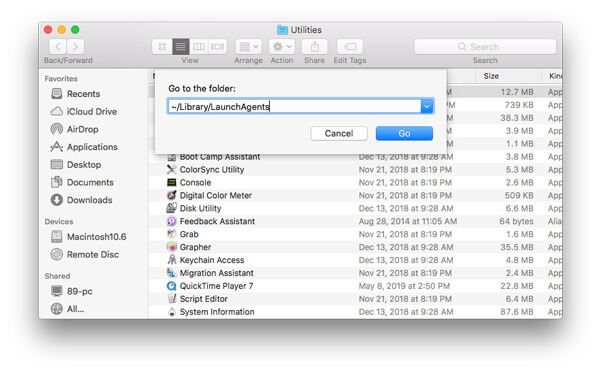Select Downloads in the sidebar
This screenshot has width=600, height=373.
(82, 200)
